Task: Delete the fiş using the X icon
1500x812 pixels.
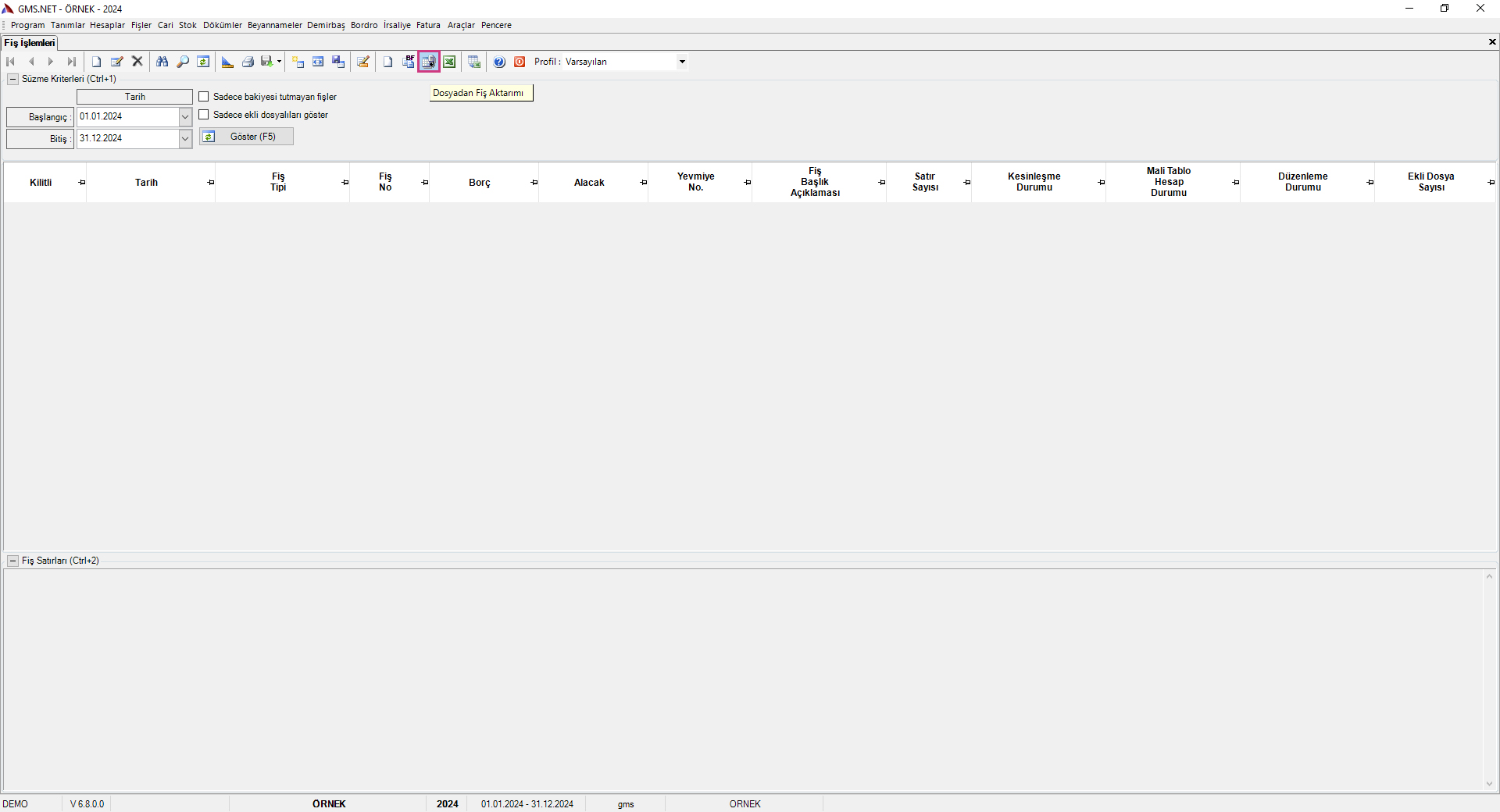Action: point(137,61)
